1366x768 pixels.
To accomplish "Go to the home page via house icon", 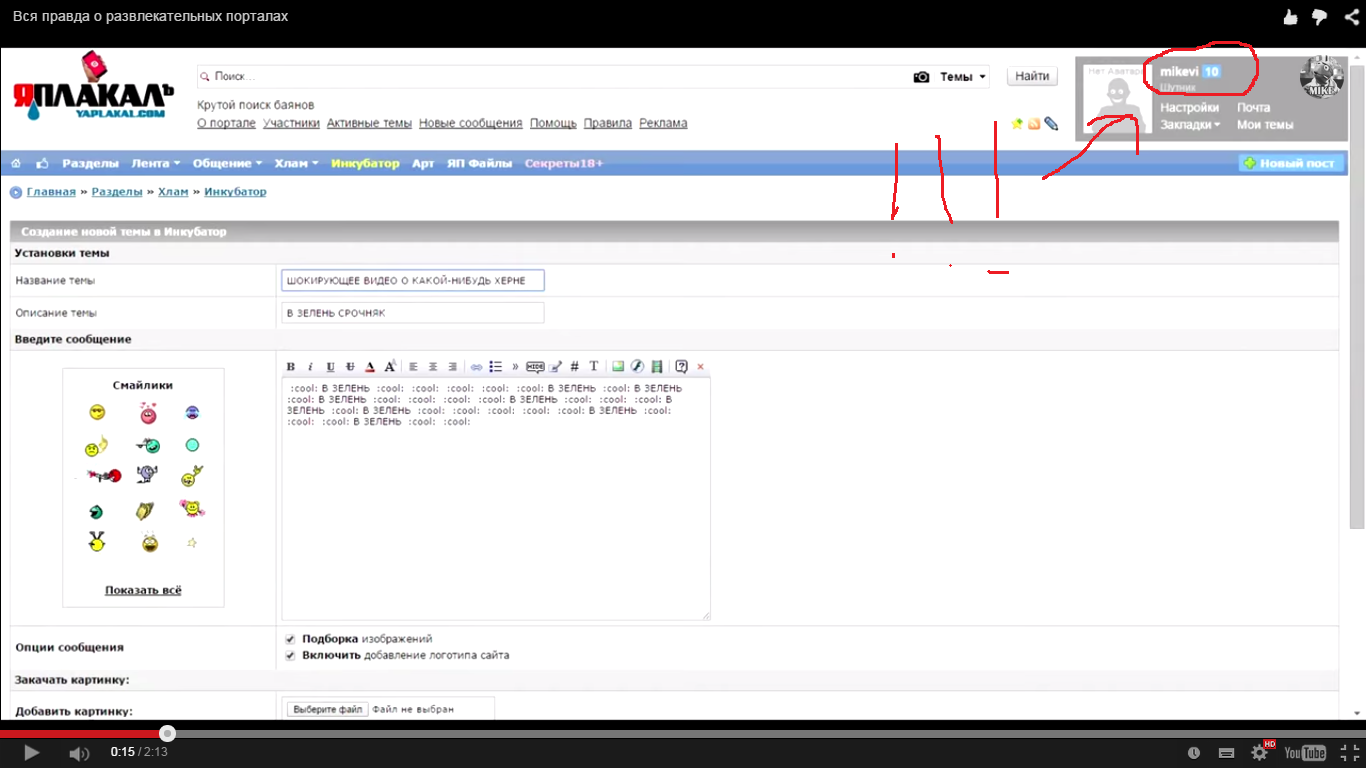I will tap(16, 163).
